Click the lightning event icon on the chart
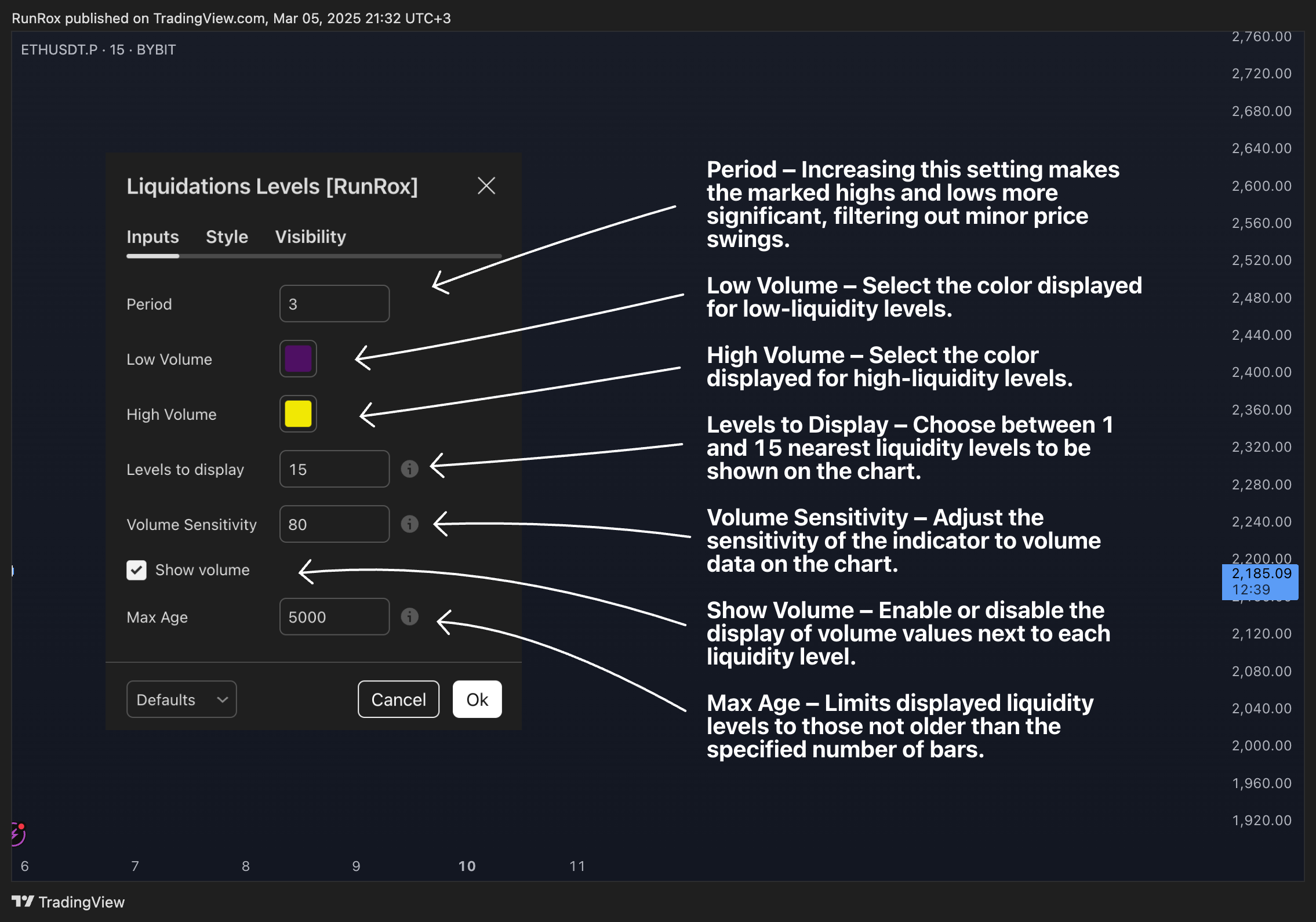This screenshot has height=922, width=1316. tap(18, 834)
